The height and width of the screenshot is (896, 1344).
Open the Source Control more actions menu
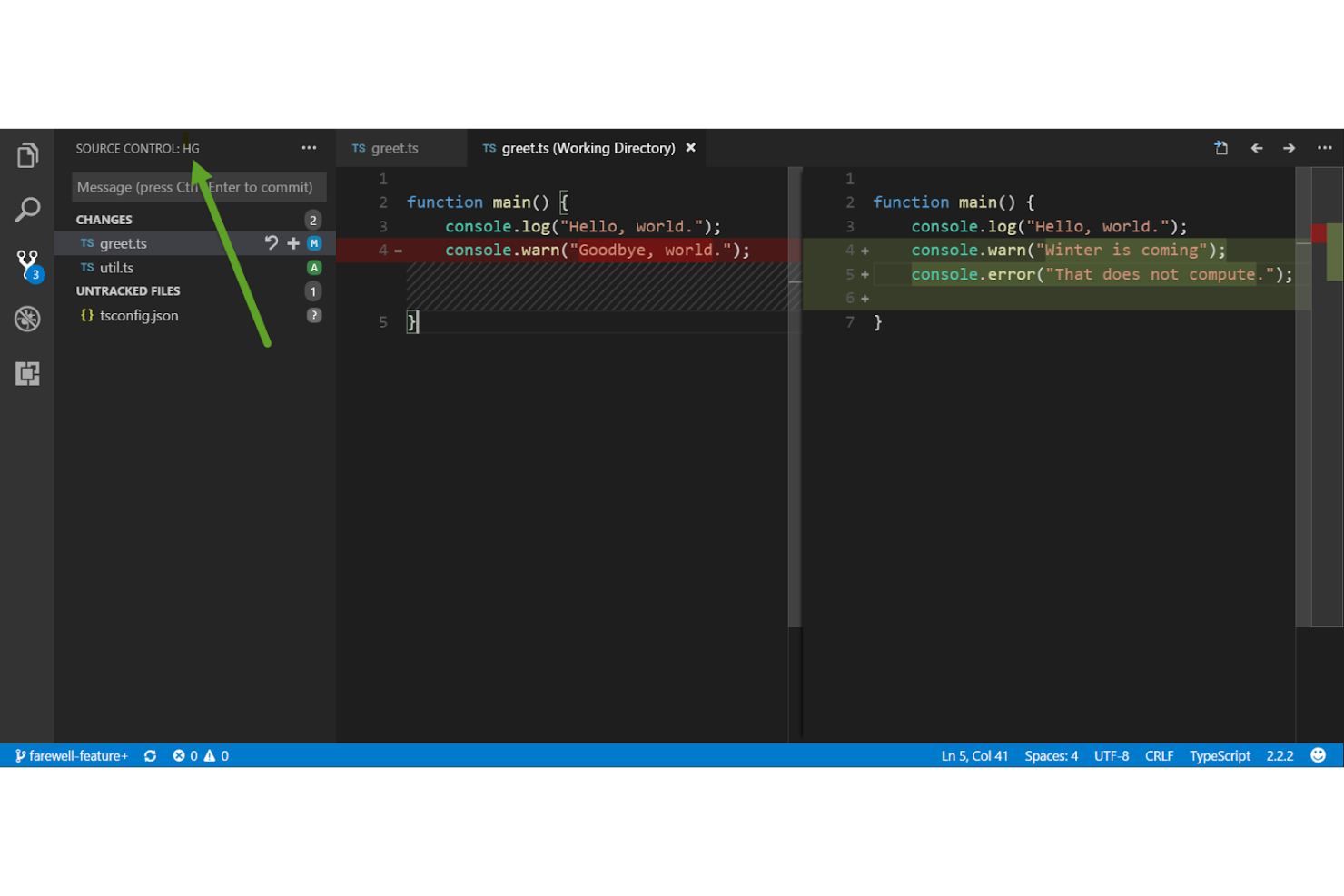[309, 147]
